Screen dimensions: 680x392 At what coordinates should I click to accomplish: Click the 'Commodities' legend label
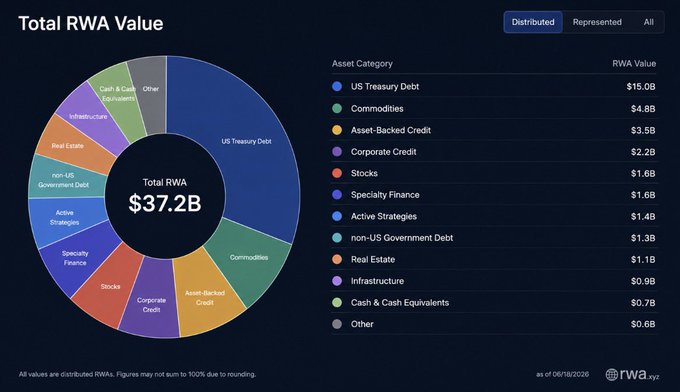(x=377, y=108)
